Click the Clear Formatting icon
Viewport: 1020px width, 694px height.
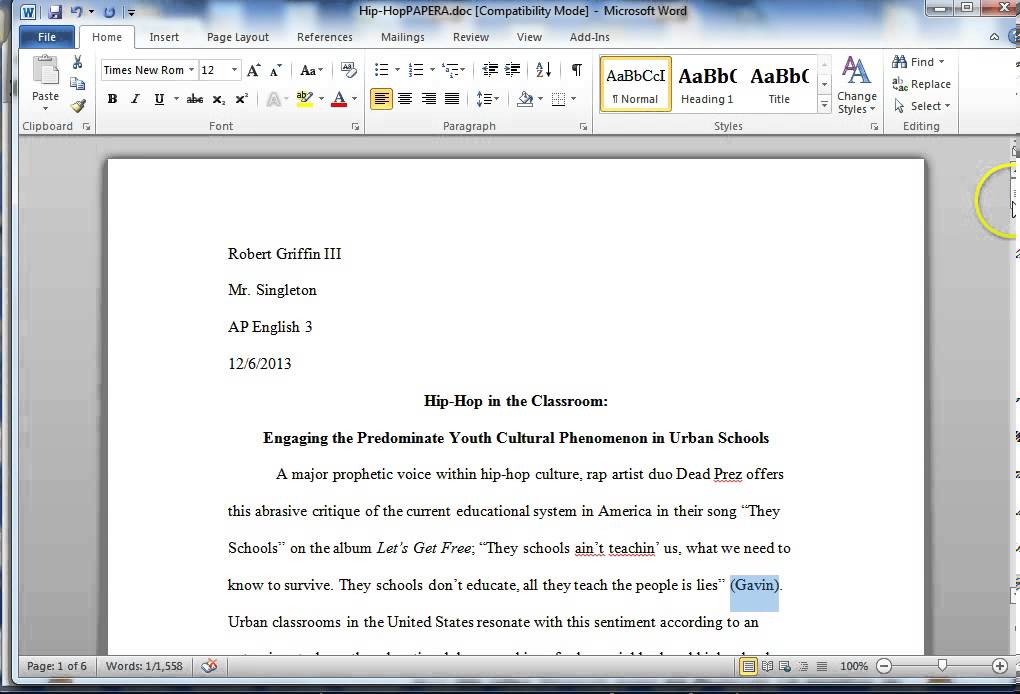[349, 70]
